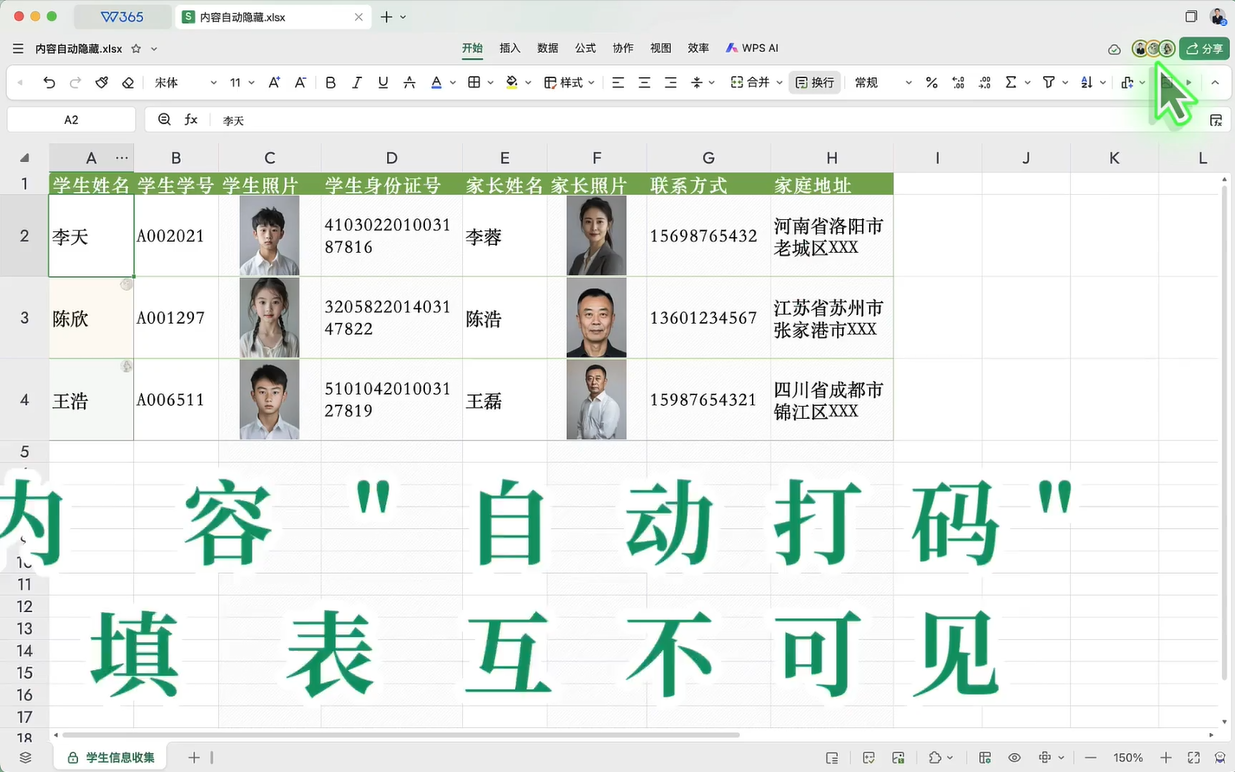Click the Name Box showing A2

click(71, 120)
